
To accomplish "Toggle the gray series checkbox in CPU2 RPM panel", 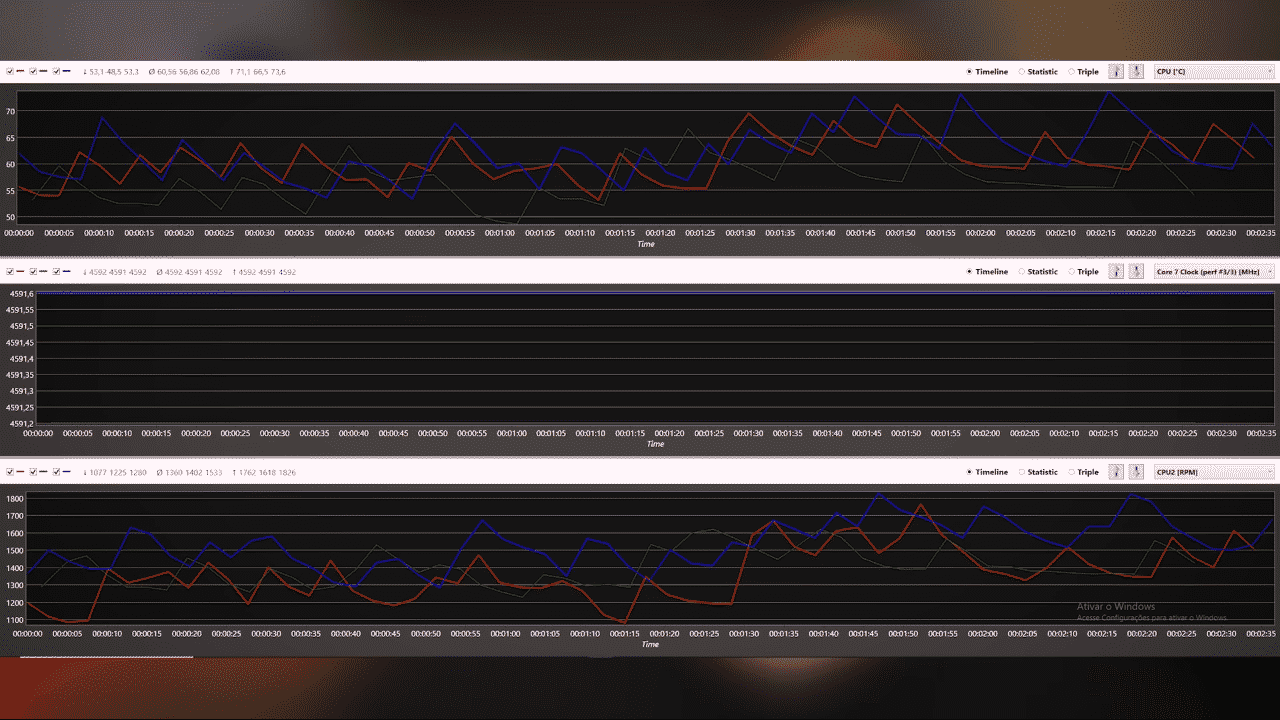I will (33, 471).
